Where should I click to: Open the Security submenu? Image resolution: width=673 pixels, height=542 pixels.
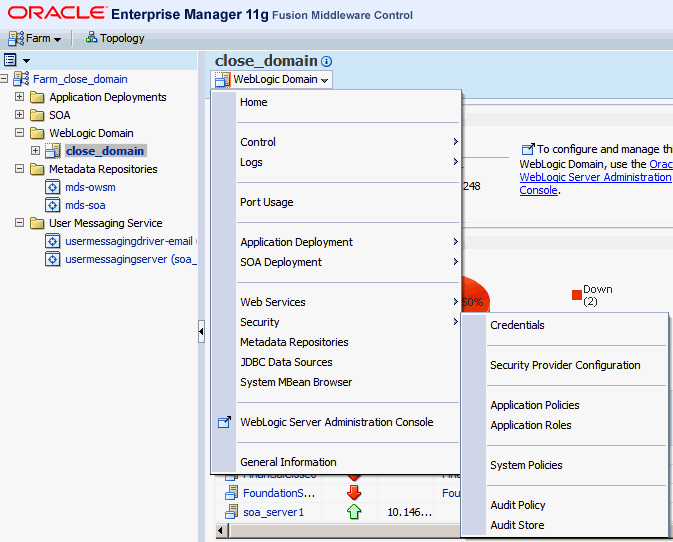coord(348,322)
